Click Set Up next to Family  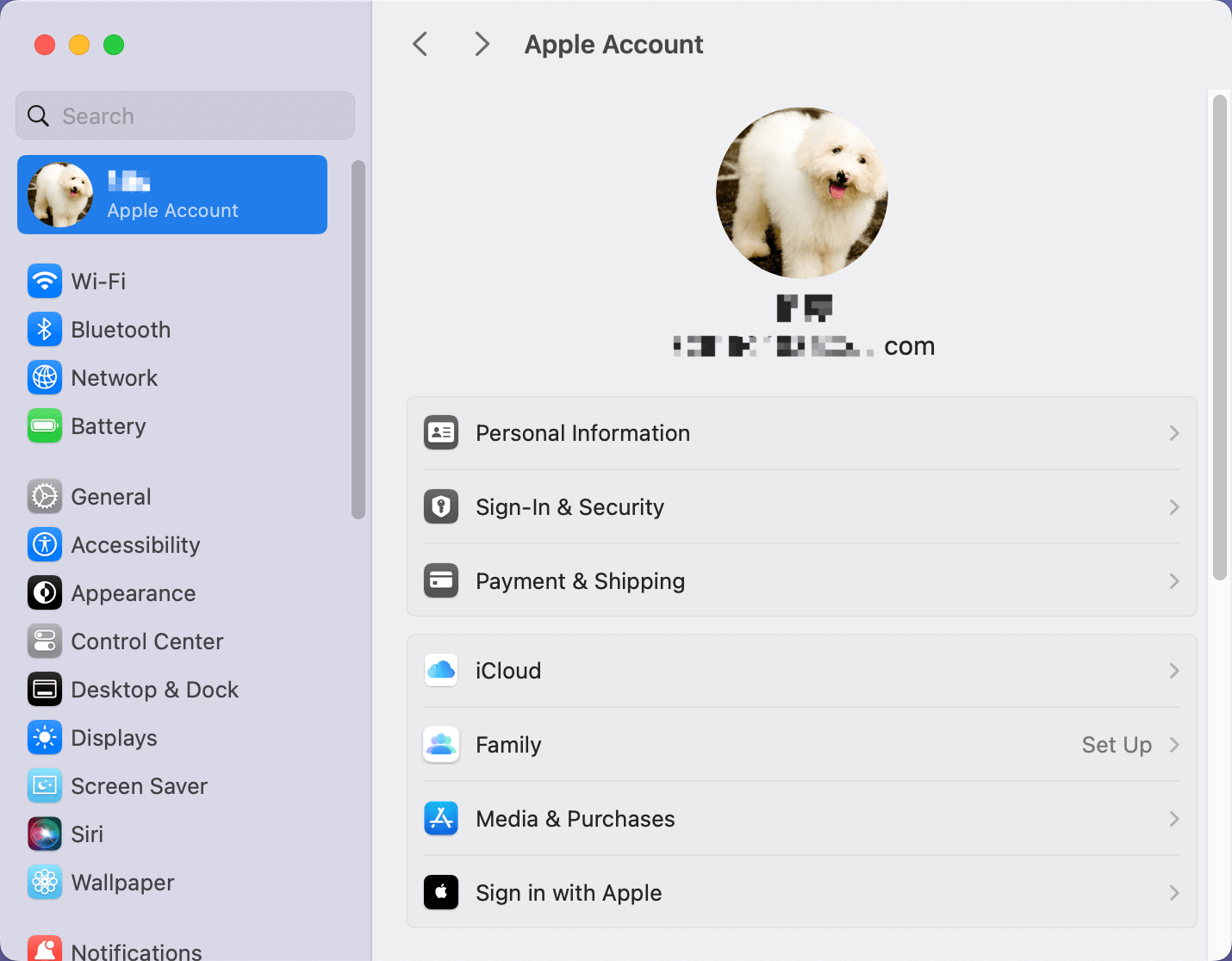[1117, 745]
